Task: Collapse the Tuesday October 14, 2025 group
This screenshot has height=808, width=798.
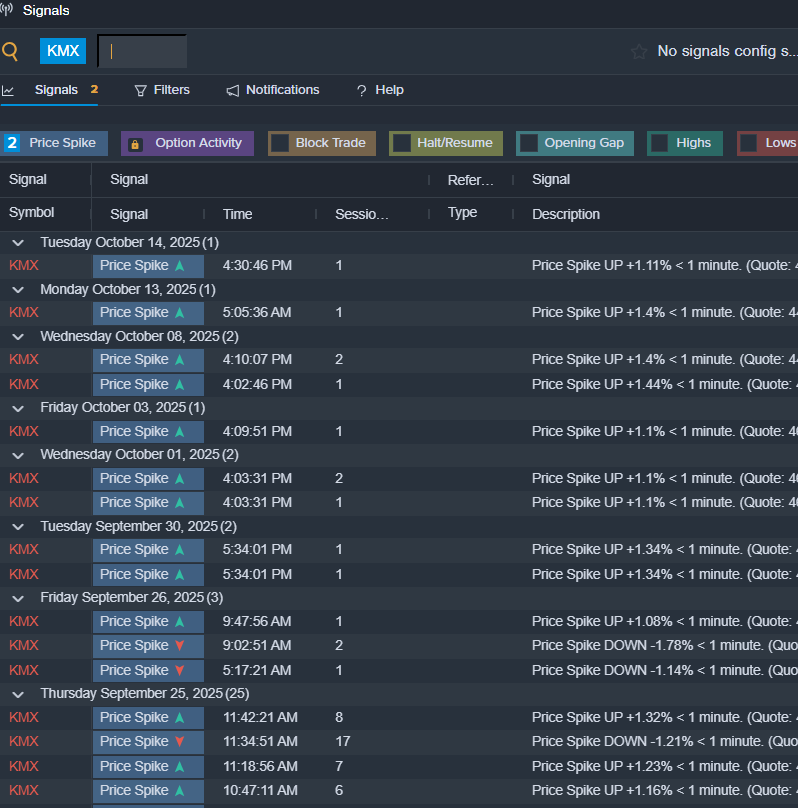Action: [18, 242]
